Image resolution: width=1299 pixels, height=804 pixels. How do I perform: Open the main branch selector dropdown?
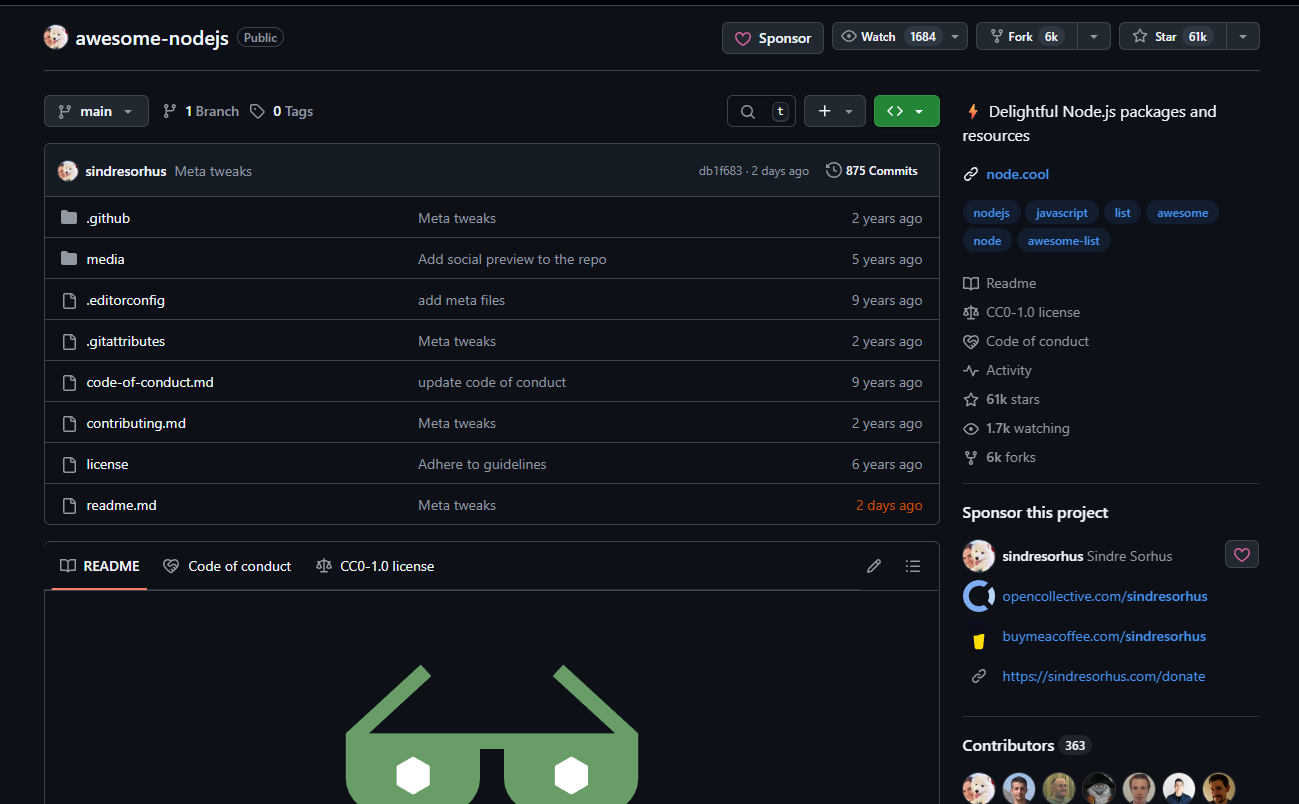96,111
